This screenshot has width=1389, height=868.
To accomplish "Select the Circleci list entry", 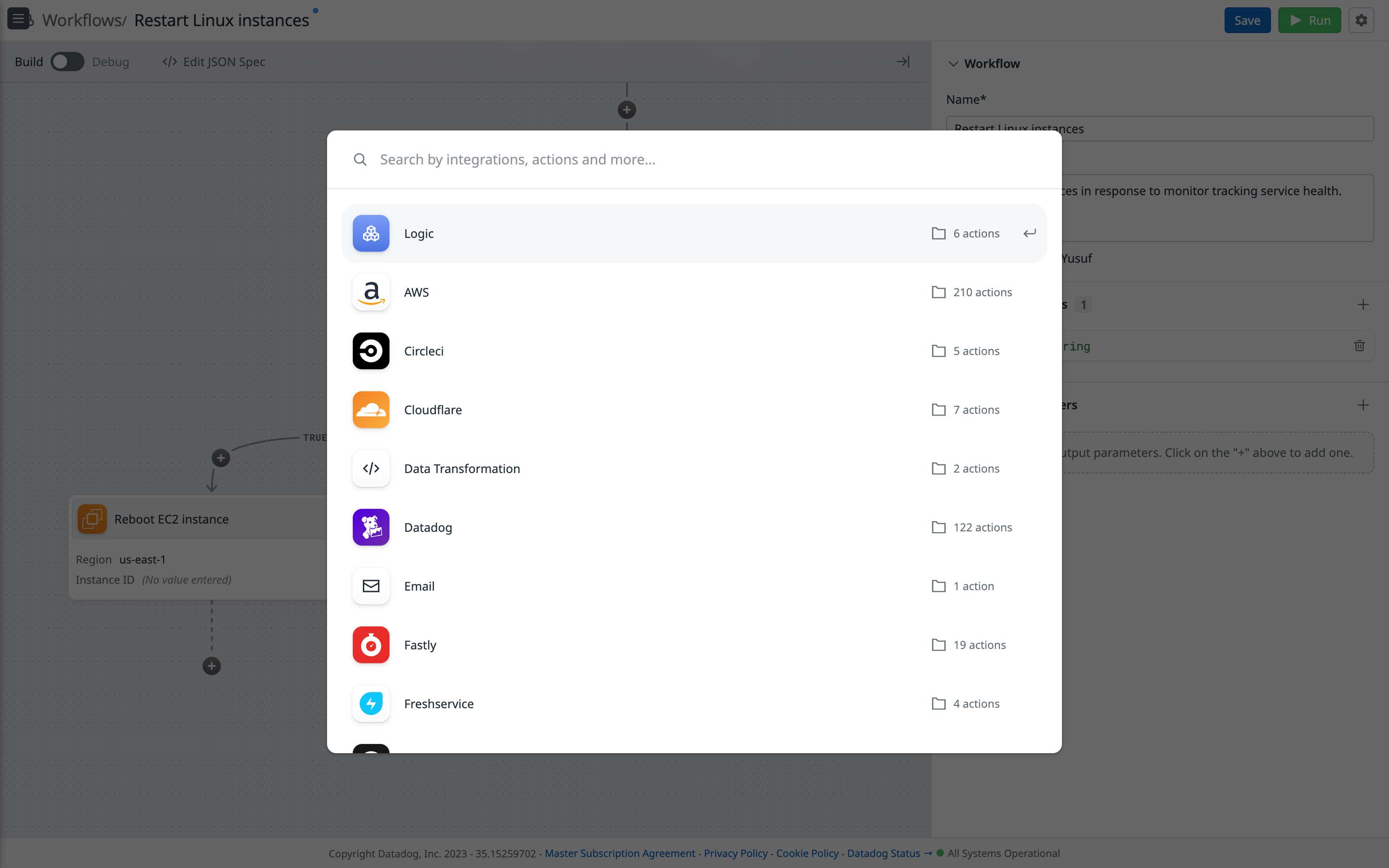I will (x=694, y=351).
